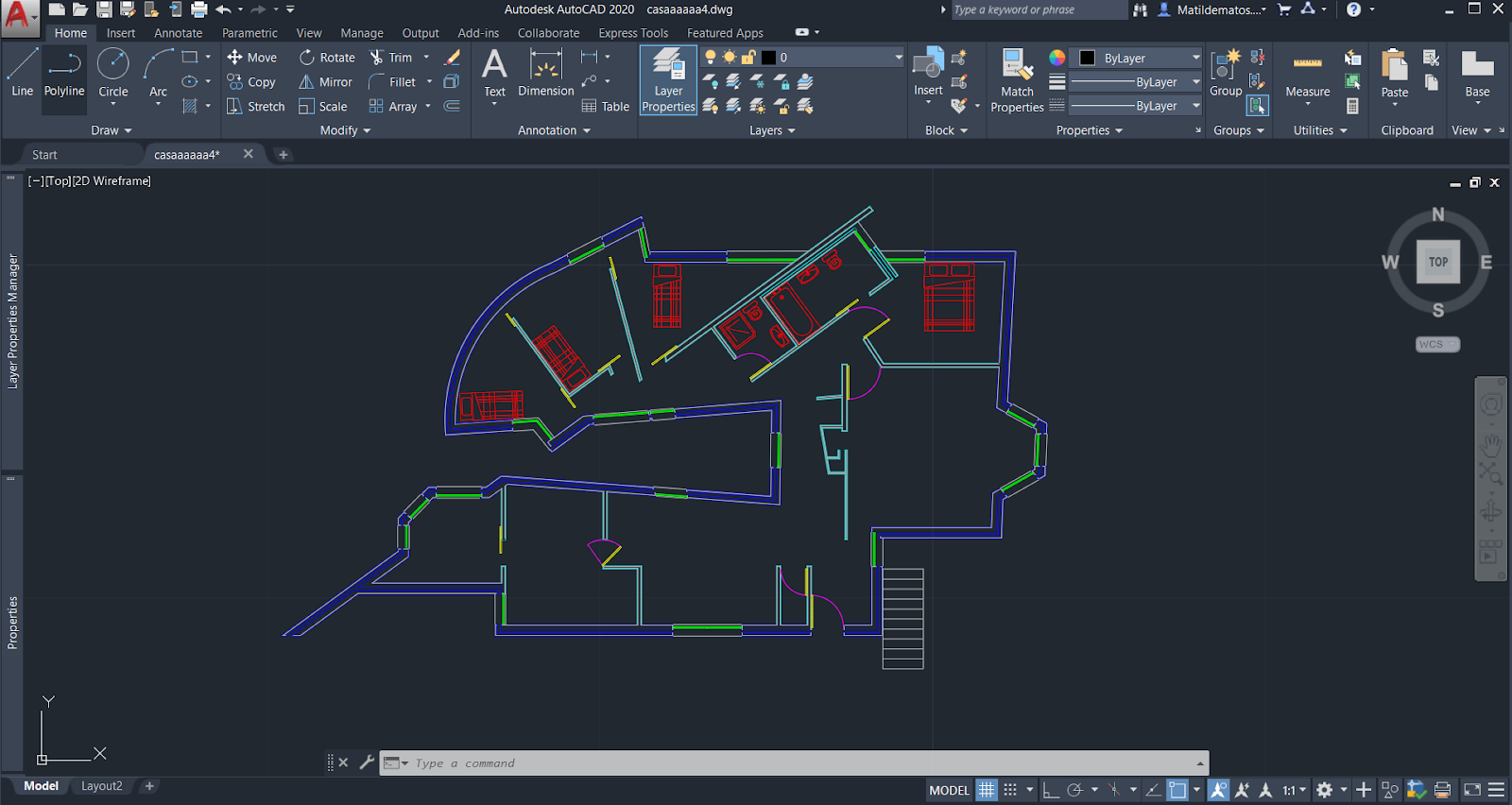Open the Express Tools ribbon tab
Screen dimensions: 1512x805
coord(633,33)
